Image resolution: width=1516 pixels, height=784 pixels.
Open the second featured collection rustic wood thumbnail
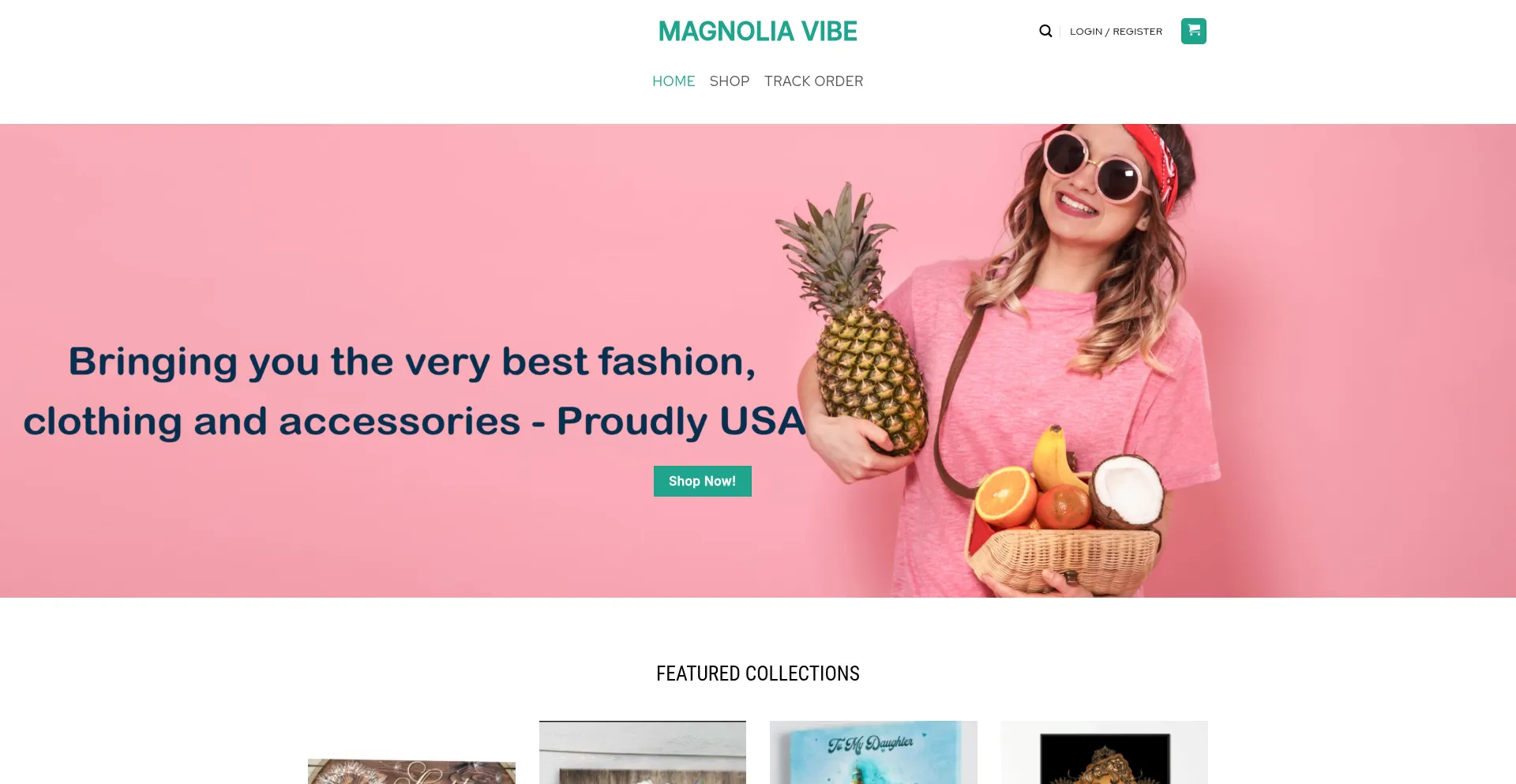[642, 752]
